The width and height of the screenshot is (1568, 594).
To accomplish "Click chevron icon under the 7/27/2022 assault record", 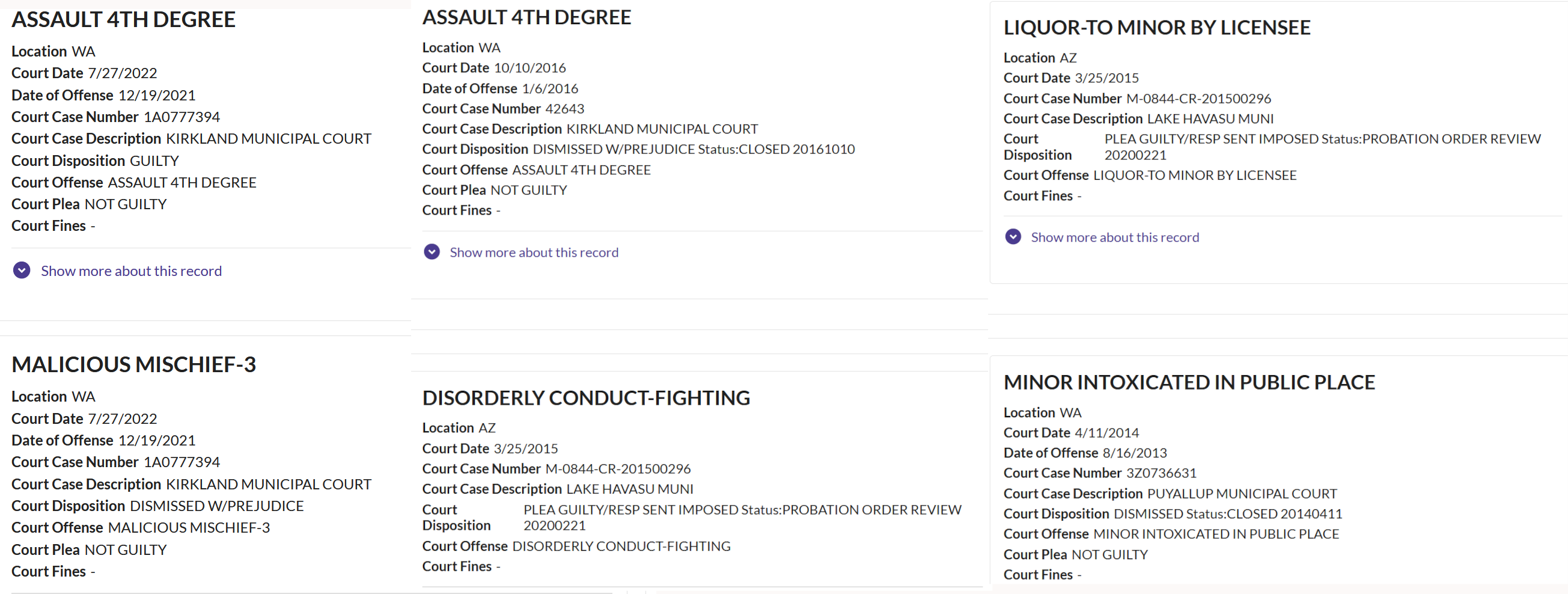I will (22, 270).
